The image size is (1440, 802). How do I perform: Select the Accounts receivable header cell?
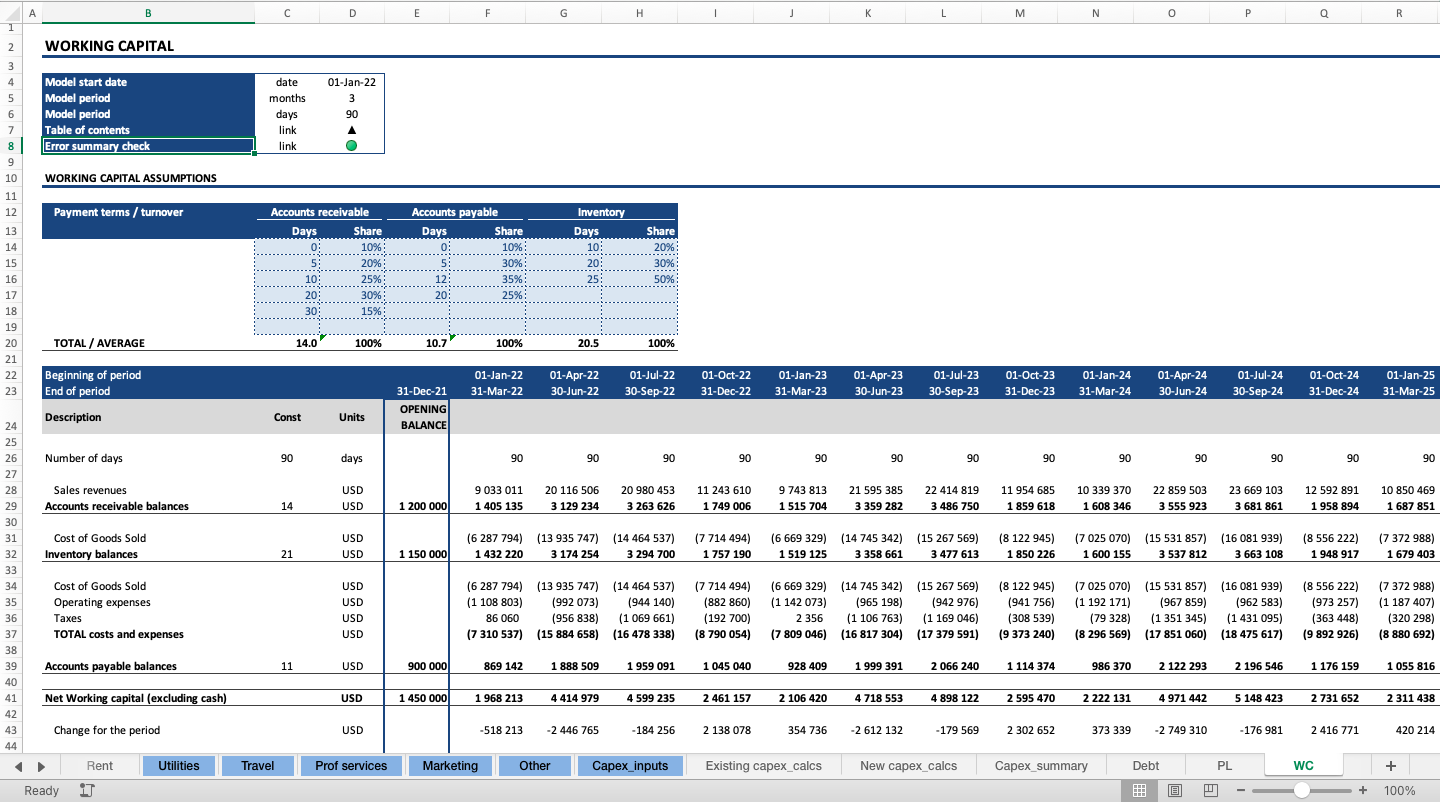click(320, 212)
